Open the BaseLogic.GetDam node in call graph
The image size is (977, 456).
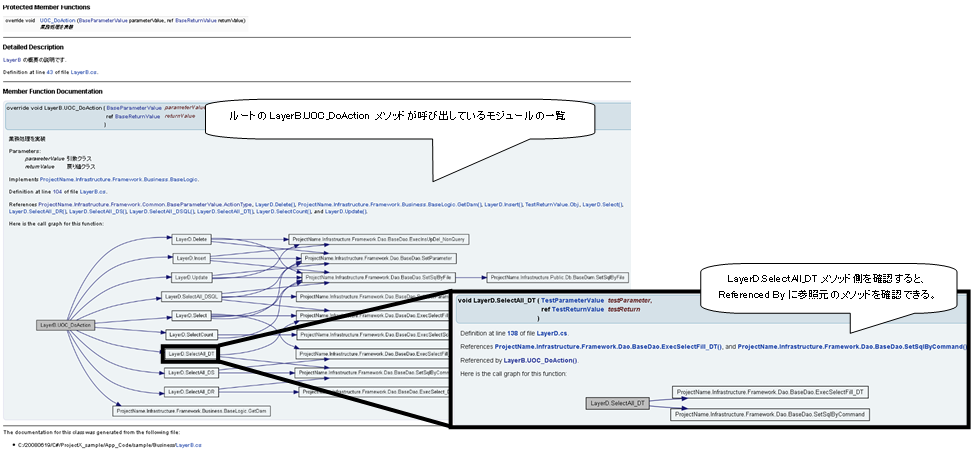pyautogui.click(x=192, y=410)
